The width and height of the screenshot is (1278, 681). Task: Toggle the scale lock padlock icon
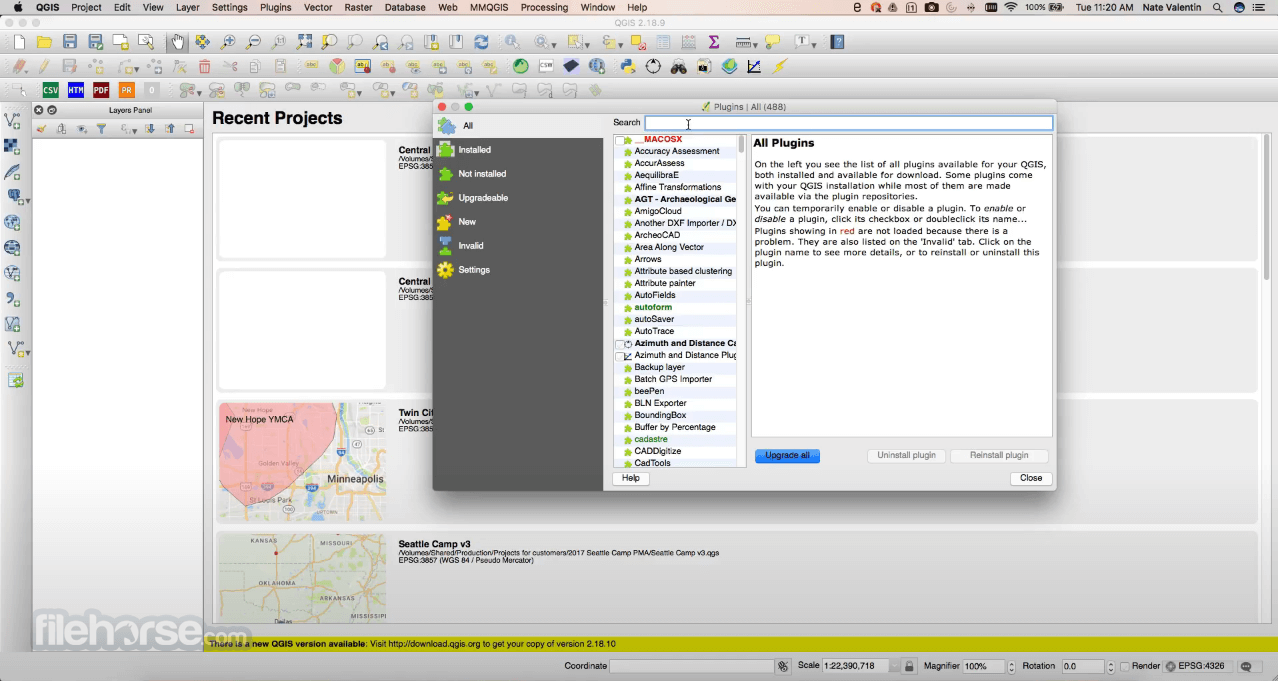coord(909,666)
